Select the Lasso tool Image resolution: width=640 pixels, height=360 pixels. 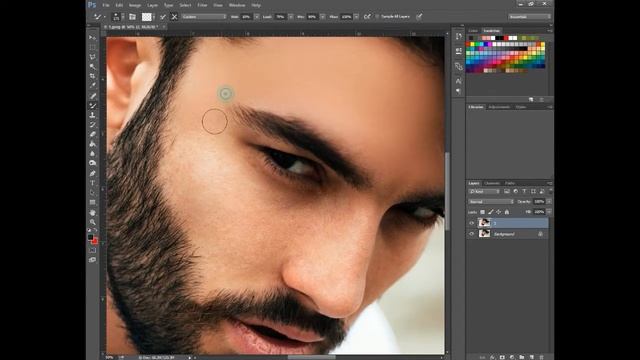[x=93, y=57]
